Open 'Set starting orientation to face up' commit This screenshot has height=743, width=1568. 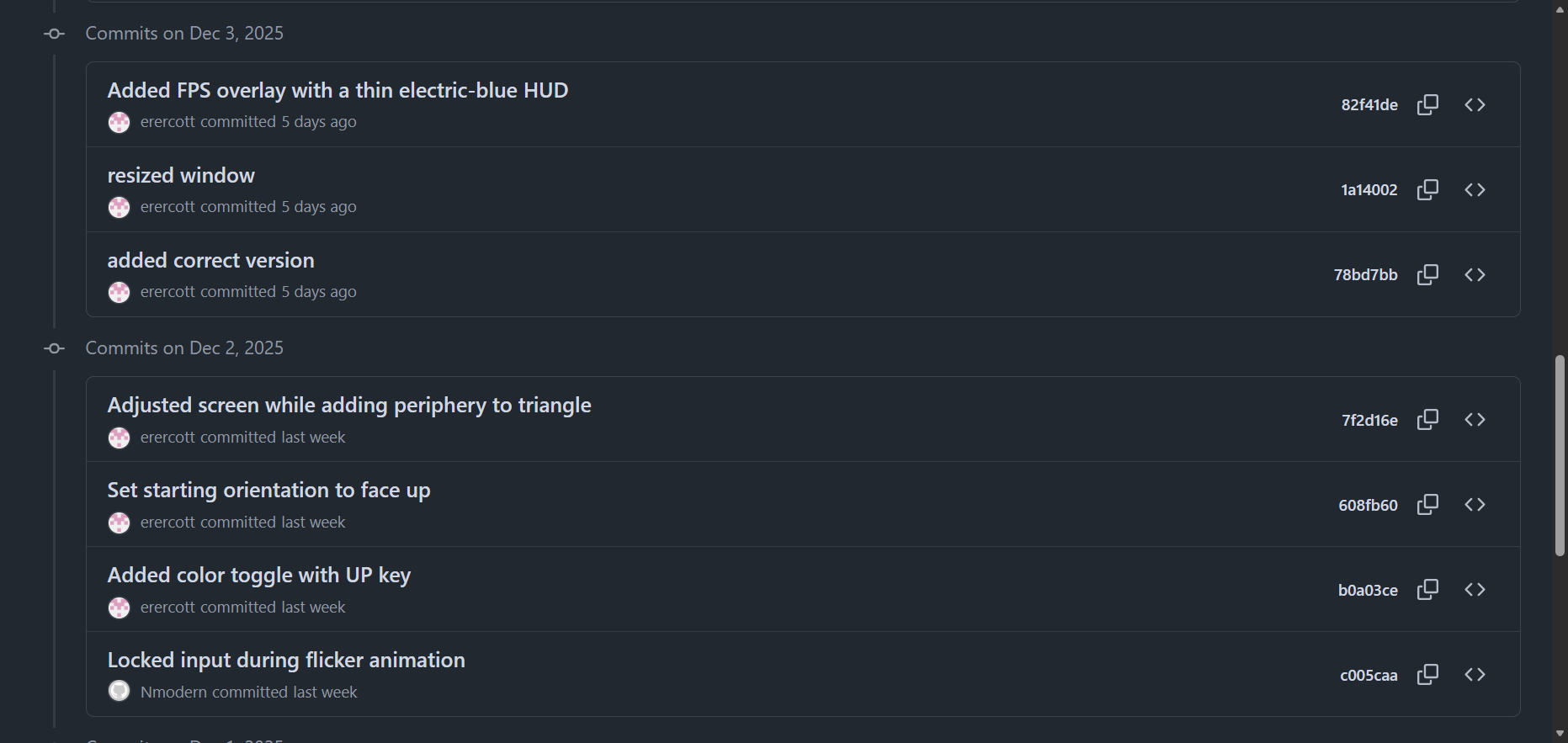[x=268, y=490]
